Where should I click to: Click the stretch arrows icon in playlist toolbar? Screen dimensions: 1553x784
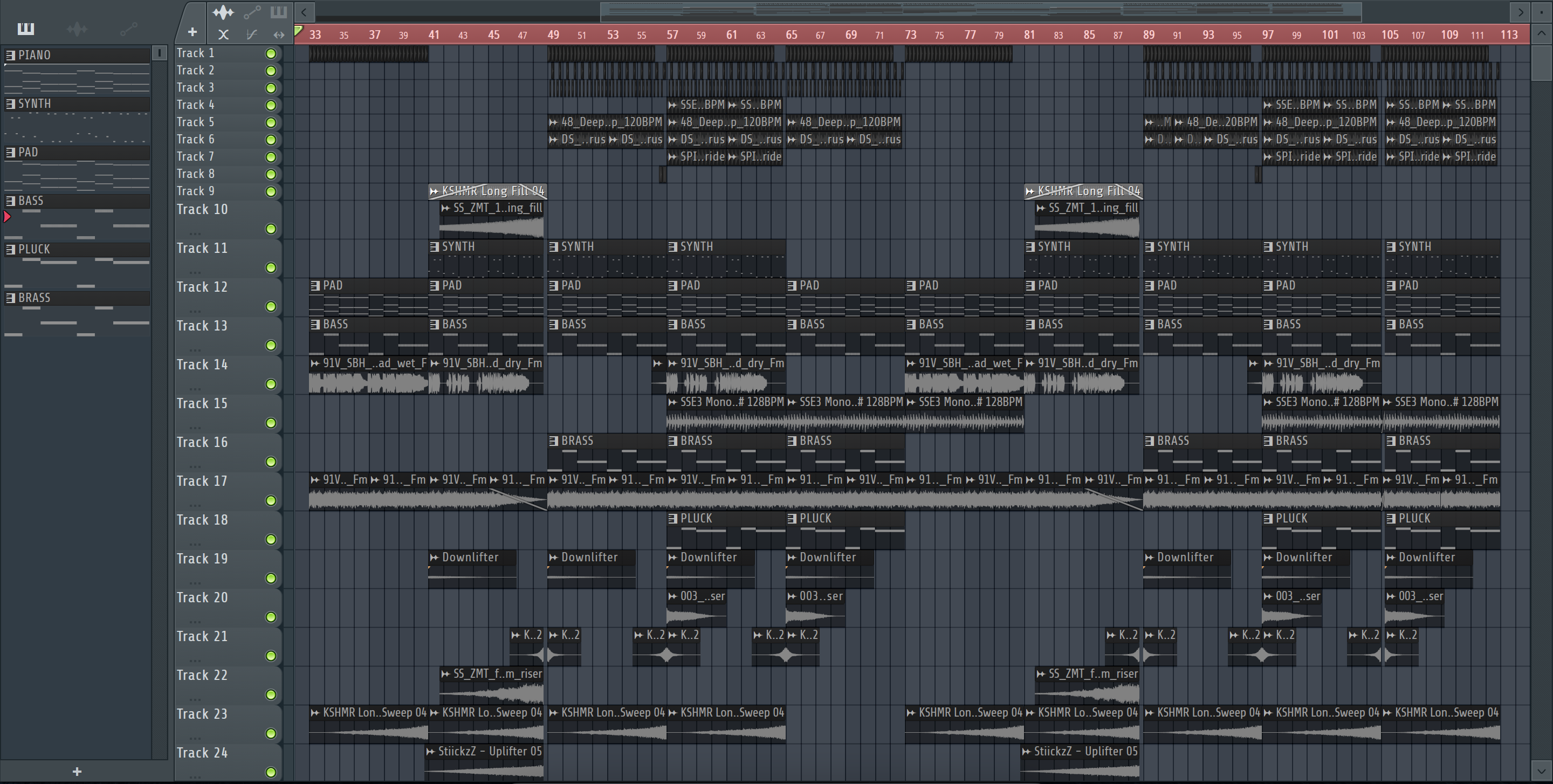(279, 35)
